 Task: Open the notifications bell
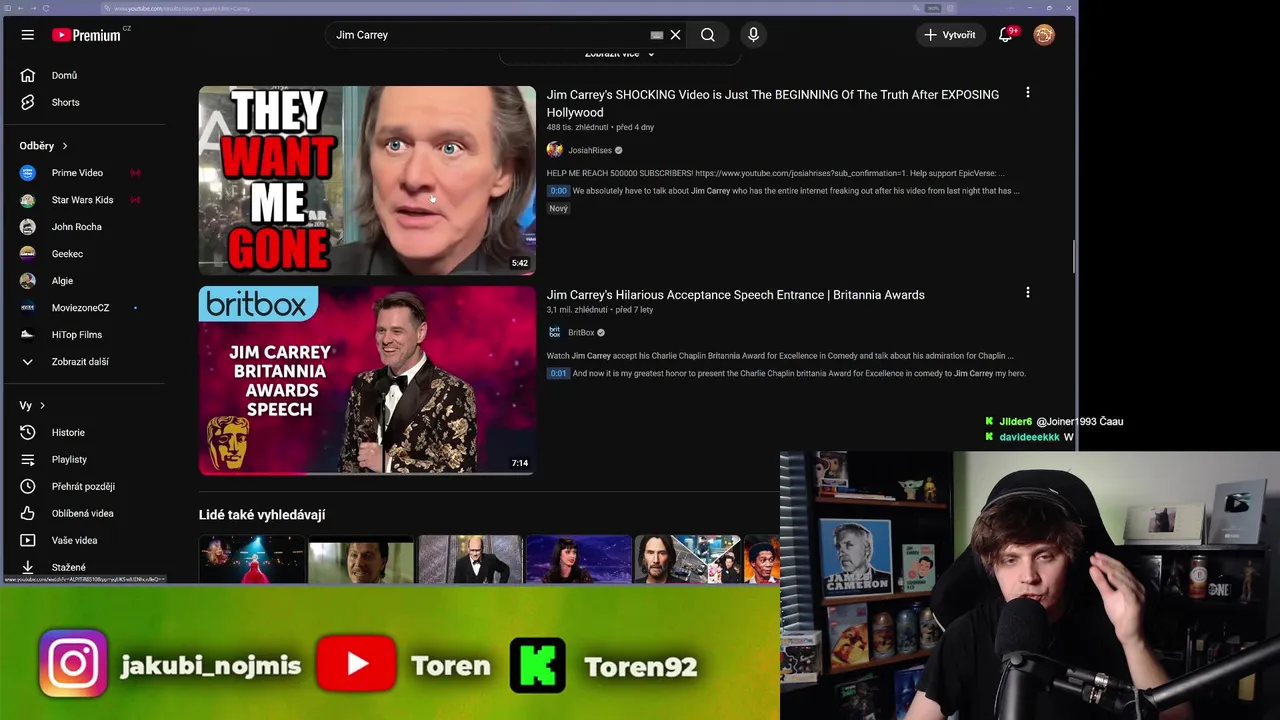(1006, 35)
